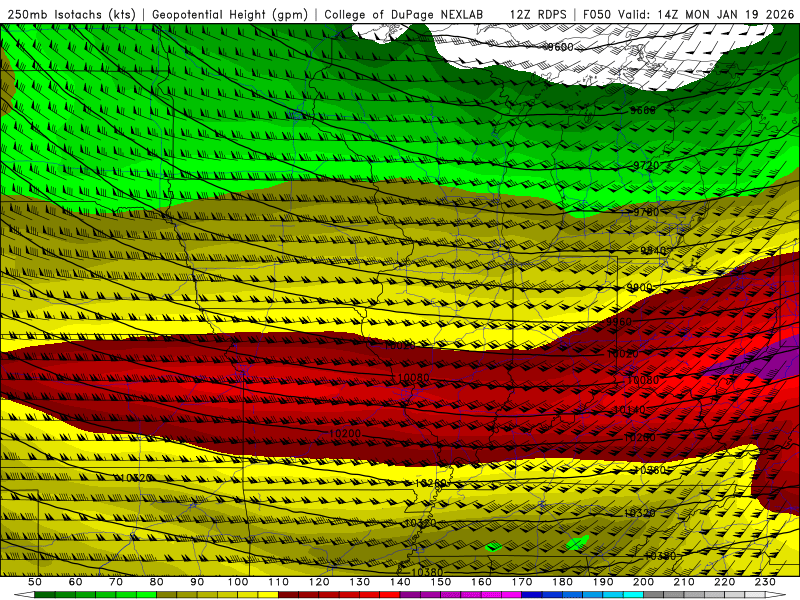The image size is (800, 600).
Task: Click the 50 value on the color scale
Action: pos(35,582)
